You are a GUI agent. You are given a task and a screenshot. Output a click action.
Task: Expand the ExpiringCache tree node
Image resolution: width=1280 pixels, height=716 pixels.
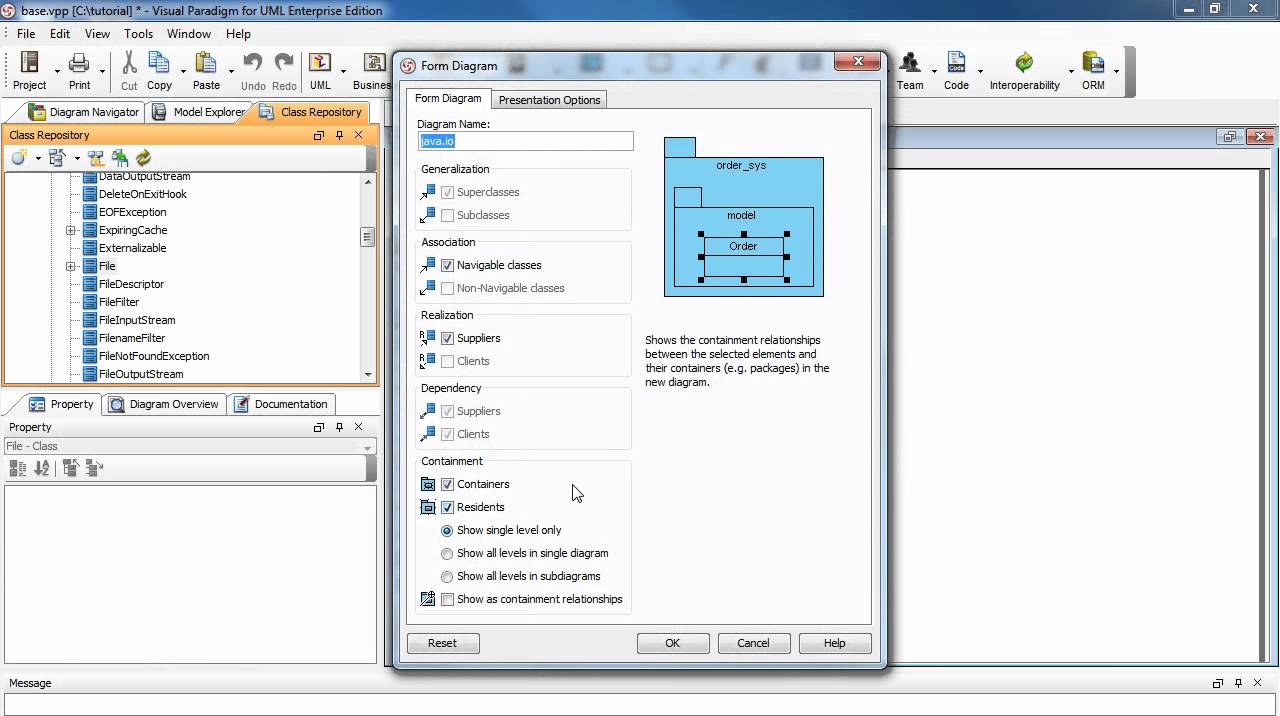click(x=71, y=230)
